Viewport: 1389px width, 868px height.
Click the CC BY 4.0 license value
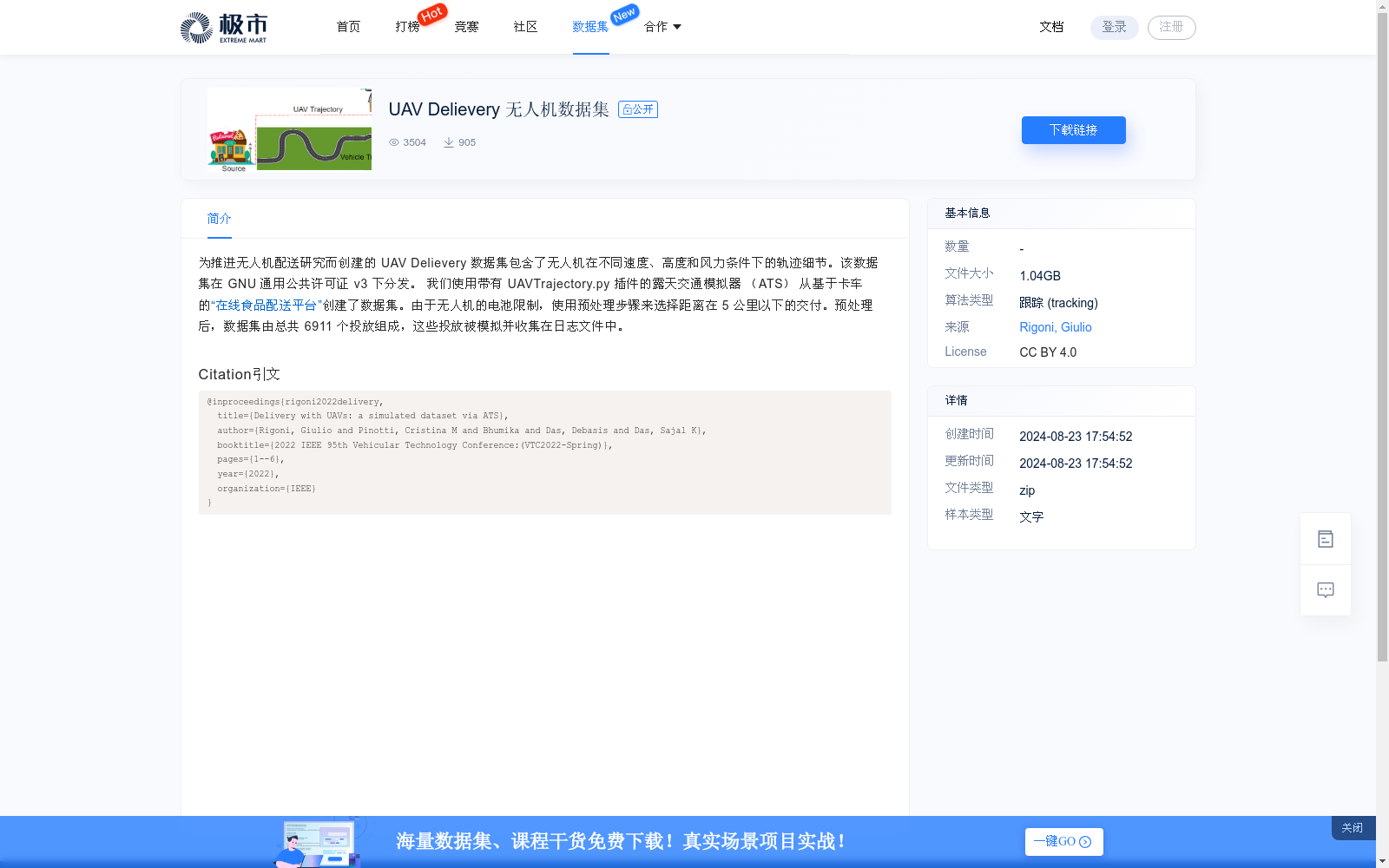tap(1048, 352)
